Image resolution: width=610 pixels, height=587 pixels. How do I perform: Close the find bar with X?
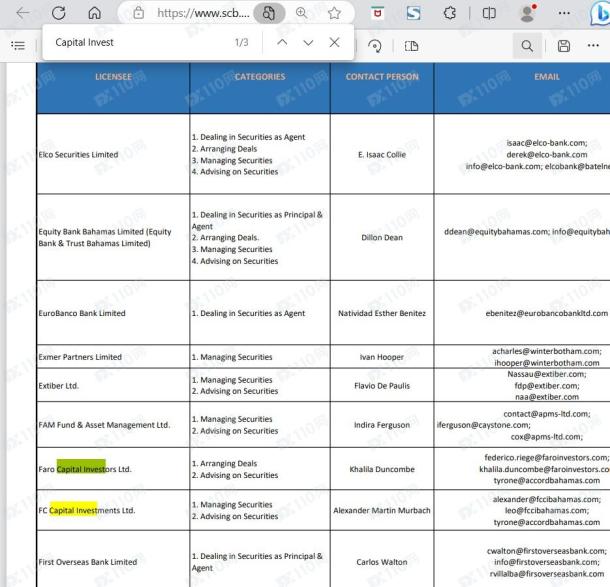(x=334, y=42)
